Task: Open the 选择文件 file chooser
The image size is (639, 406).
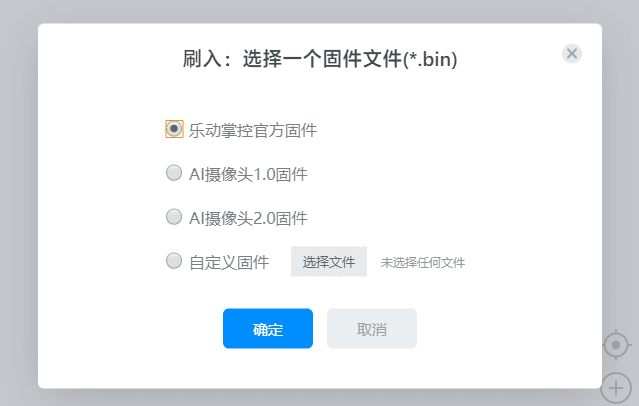Action: (x=329, y=262)
